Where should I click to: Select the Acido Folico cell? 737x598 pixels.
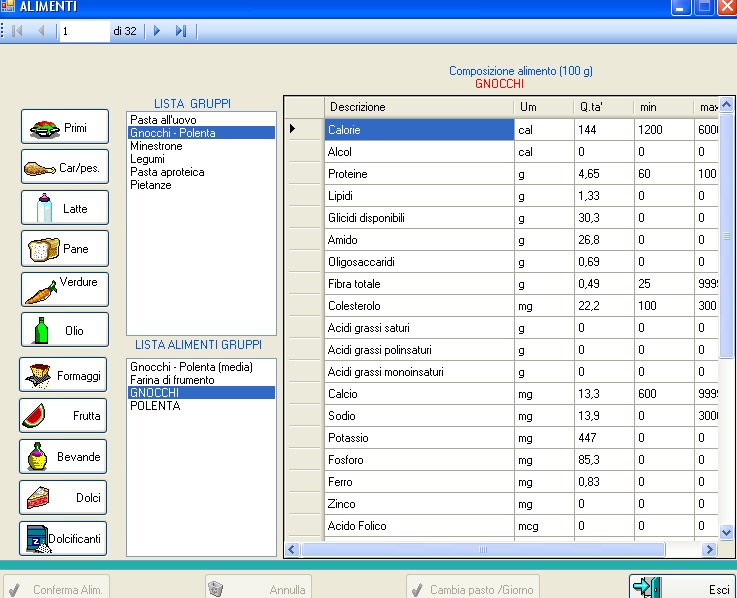pyautogui.click(x=419, y=526)
